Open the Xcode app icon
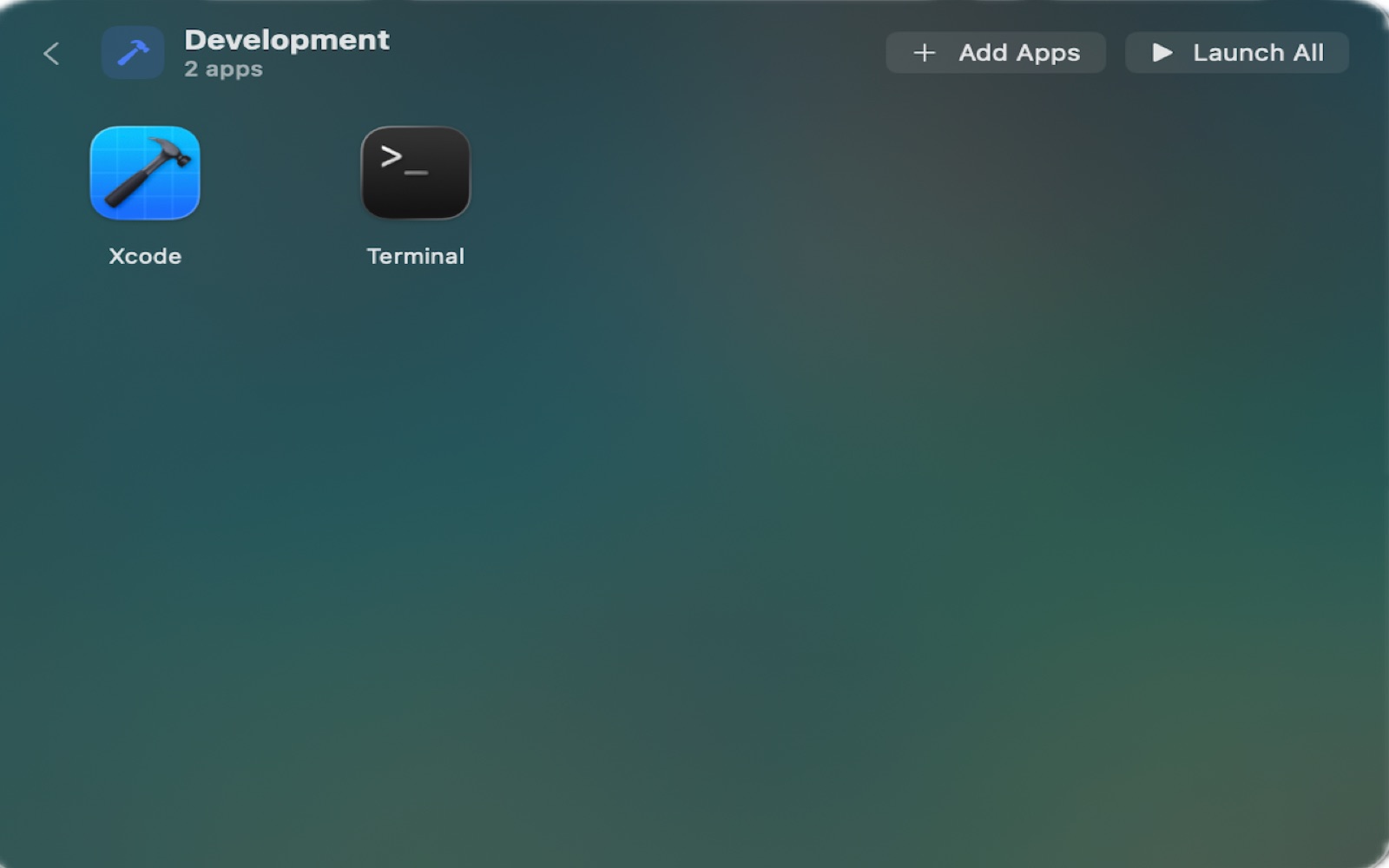The width and height of the screenshot is (1389, 868). [145, 173]
